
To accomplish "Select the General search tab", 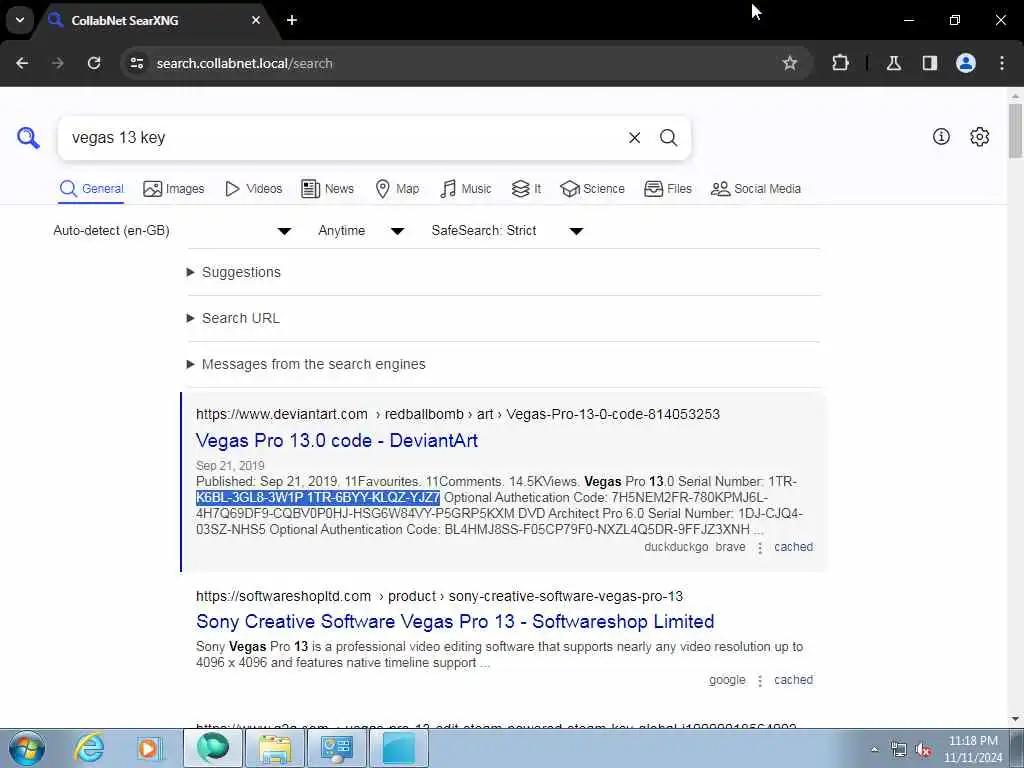I will pyautogui.click(x=91, y=189).
